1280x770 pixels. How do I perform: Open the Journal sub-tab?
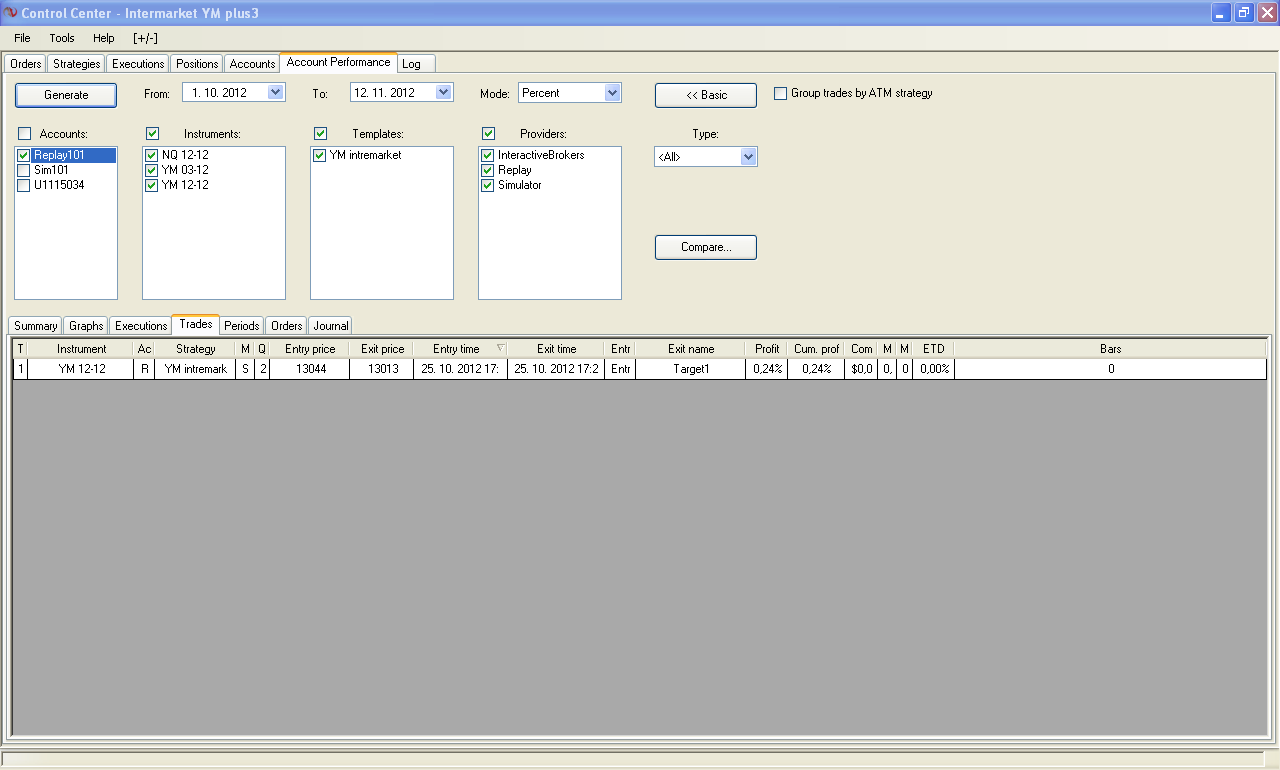click(331, 326)
